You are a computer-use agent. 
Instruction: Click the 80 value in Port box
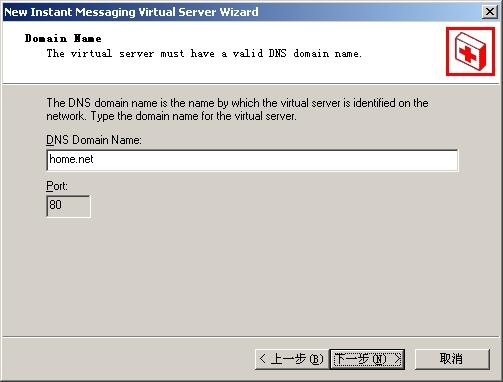click(55, 204)
